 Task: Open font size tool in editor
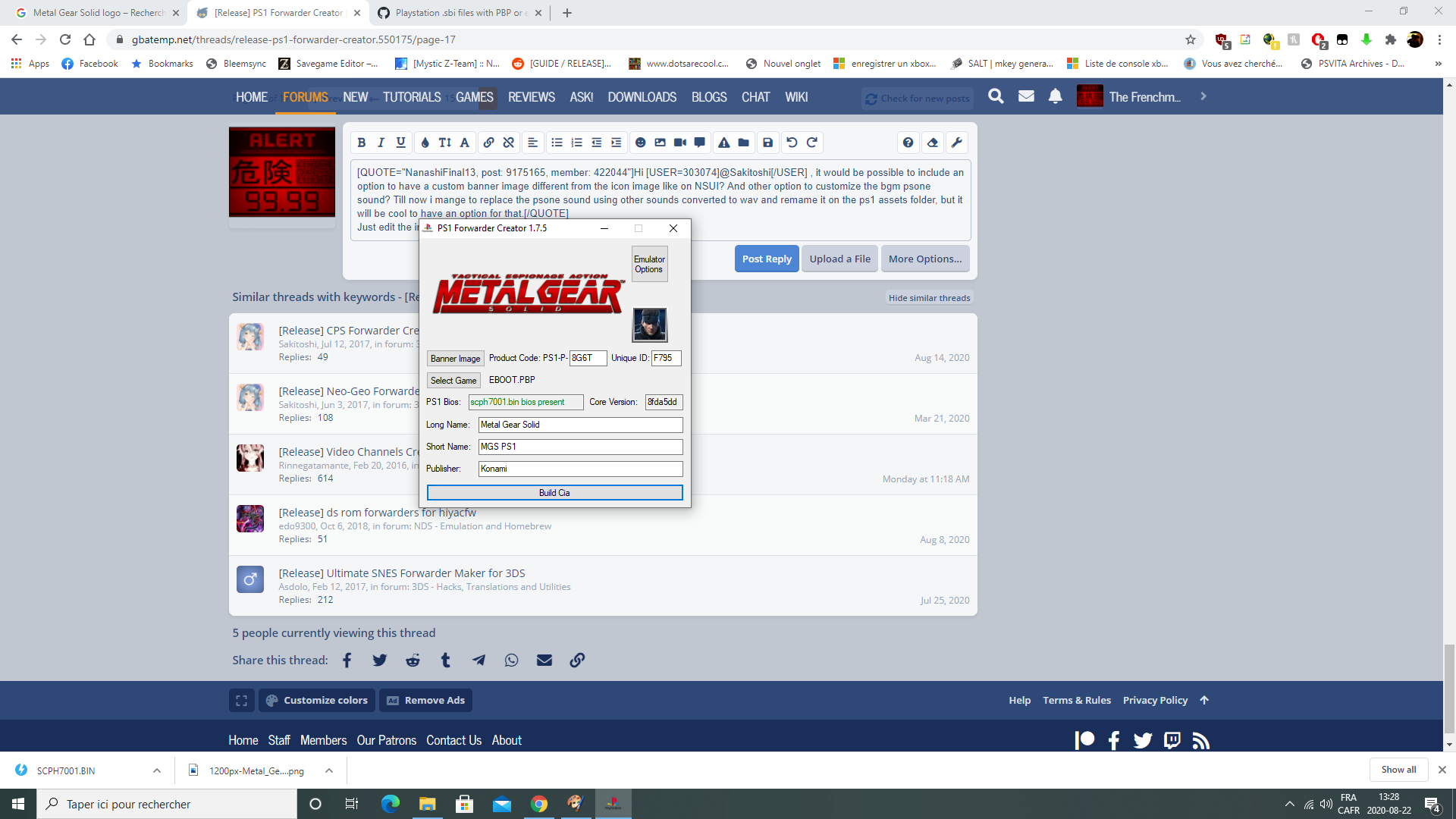[x=445, y=143]
